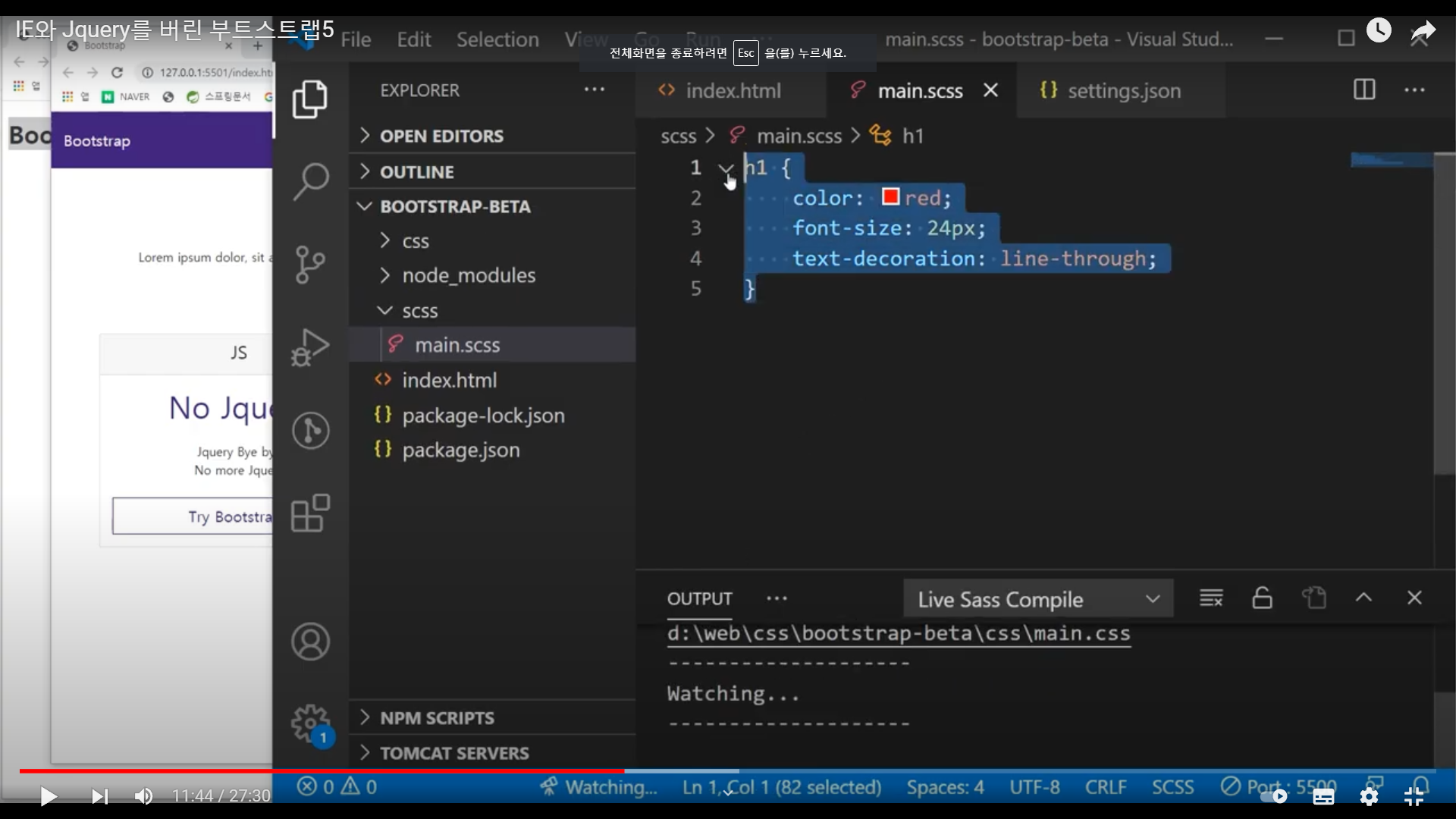Split the editor to the right
The image size is (1456, 819).
[x=1364, y=89]
